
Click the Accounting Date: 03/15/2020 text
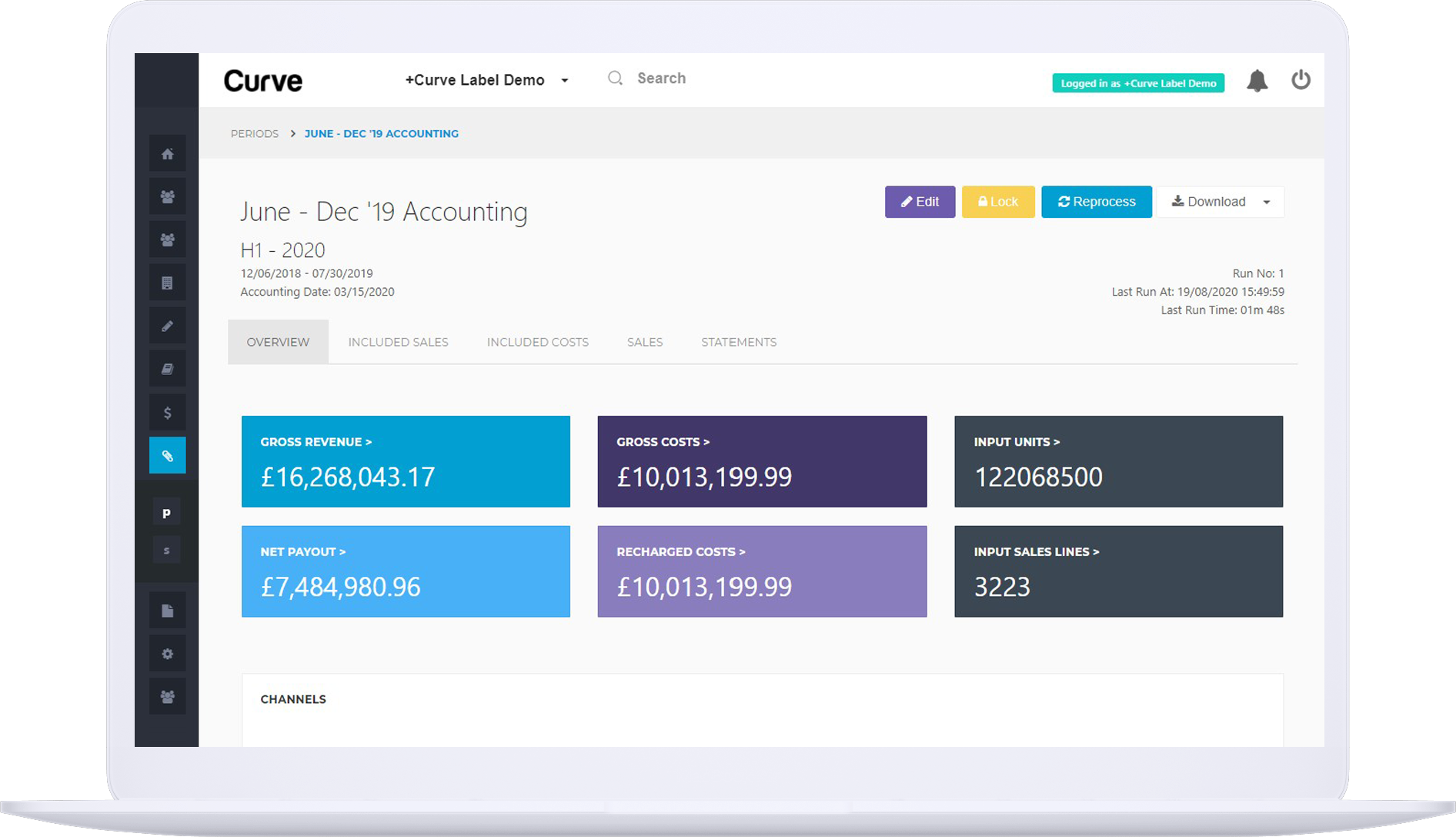(317, 292)
